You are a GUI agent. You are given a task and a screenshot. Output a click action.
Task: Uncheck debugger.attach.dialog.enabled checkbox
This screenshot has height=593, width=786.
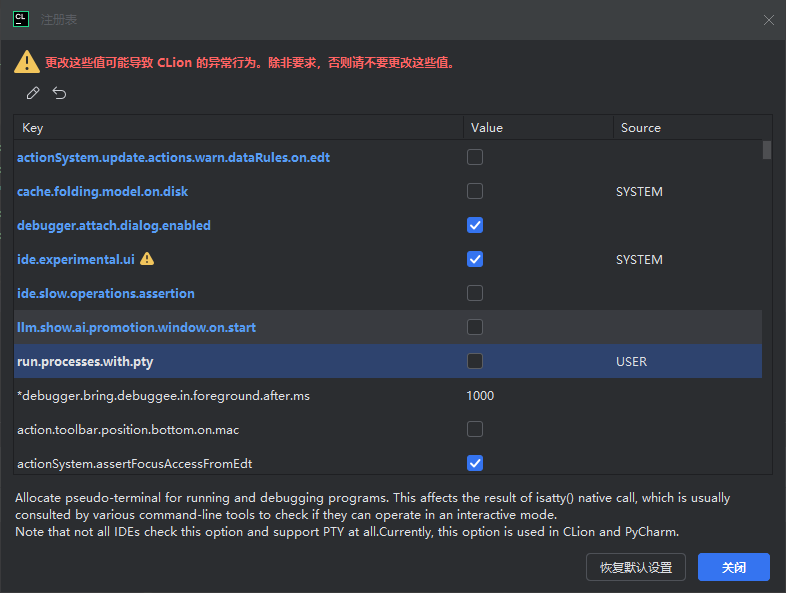click(475, 225)
